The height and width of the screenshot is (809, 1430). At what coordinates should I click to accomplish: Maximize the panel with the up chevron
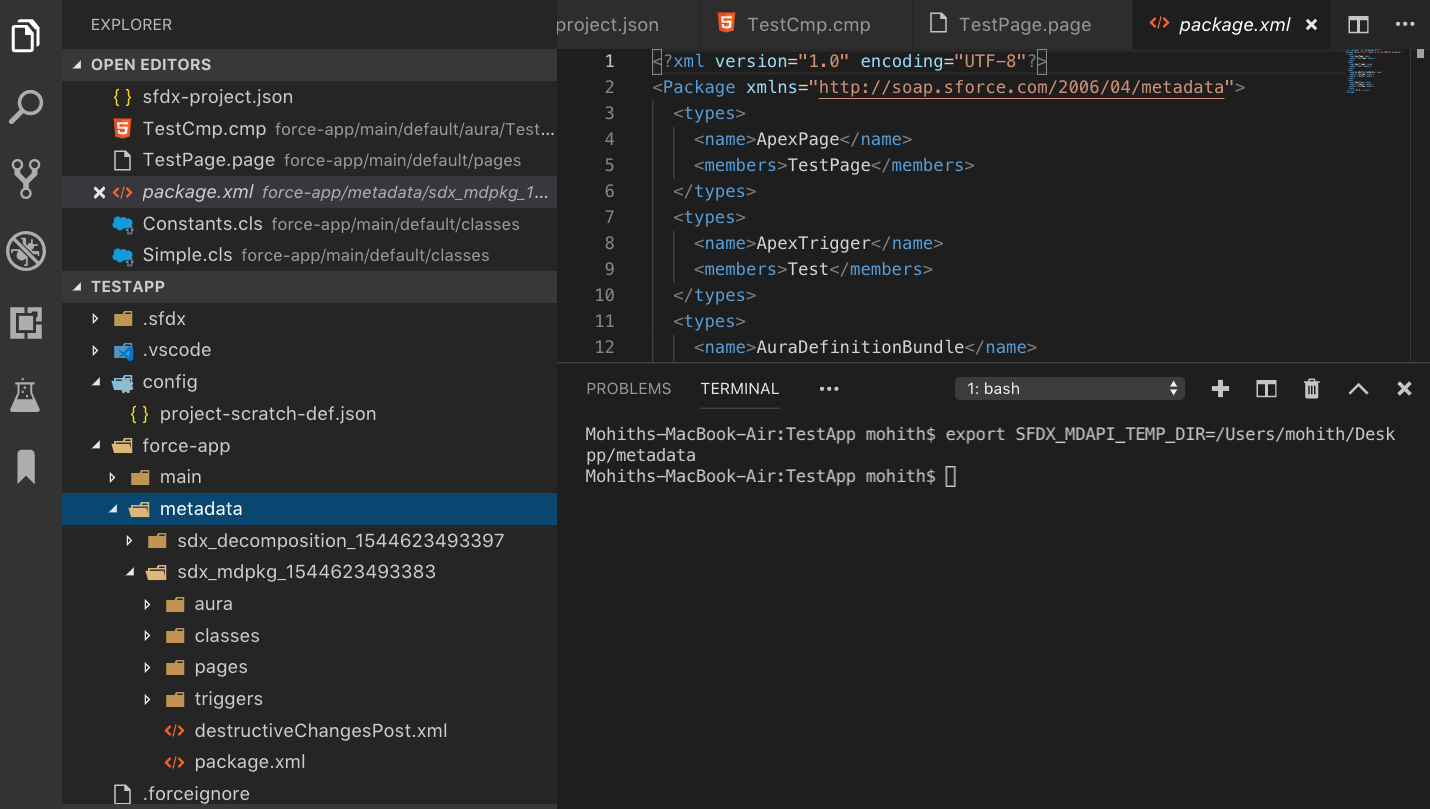click(x=1358, y=389)
